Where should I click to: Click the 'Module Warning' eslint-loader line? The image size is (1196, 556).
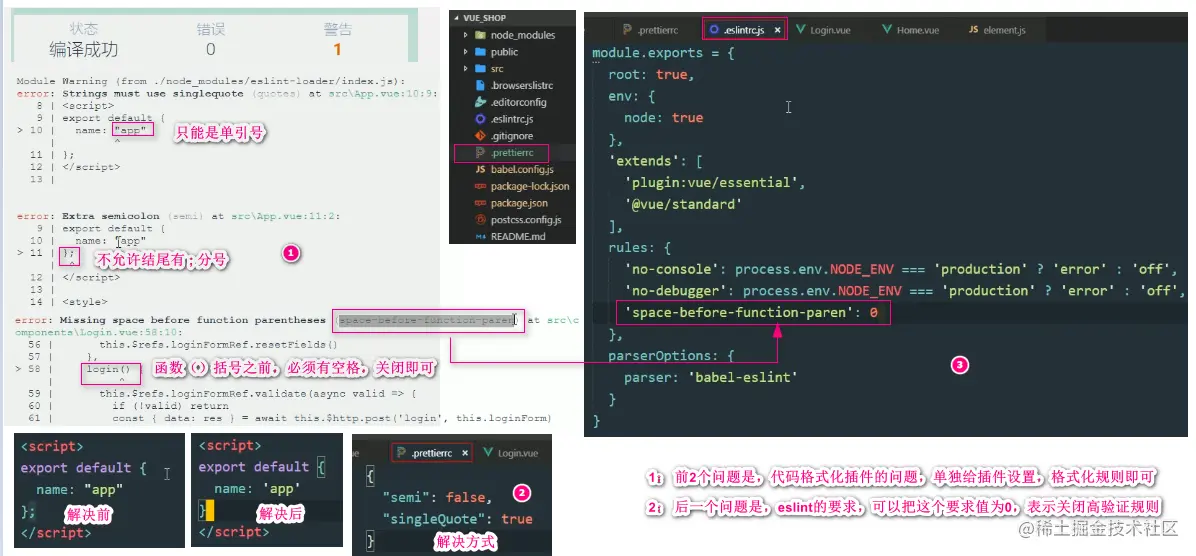[211, 81]
